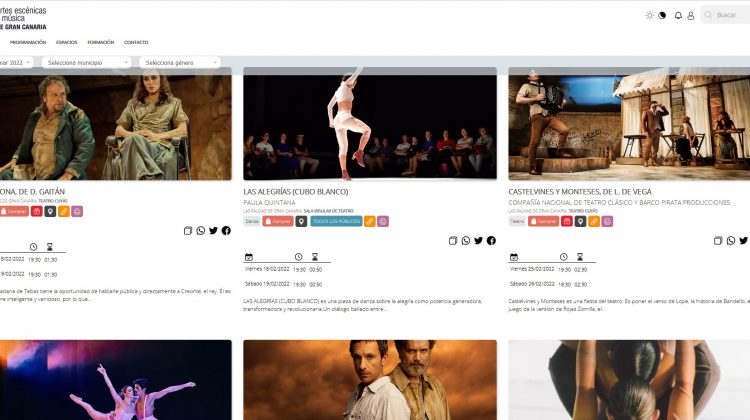Open map location icon for Las Alegrías

pos(301,221)
